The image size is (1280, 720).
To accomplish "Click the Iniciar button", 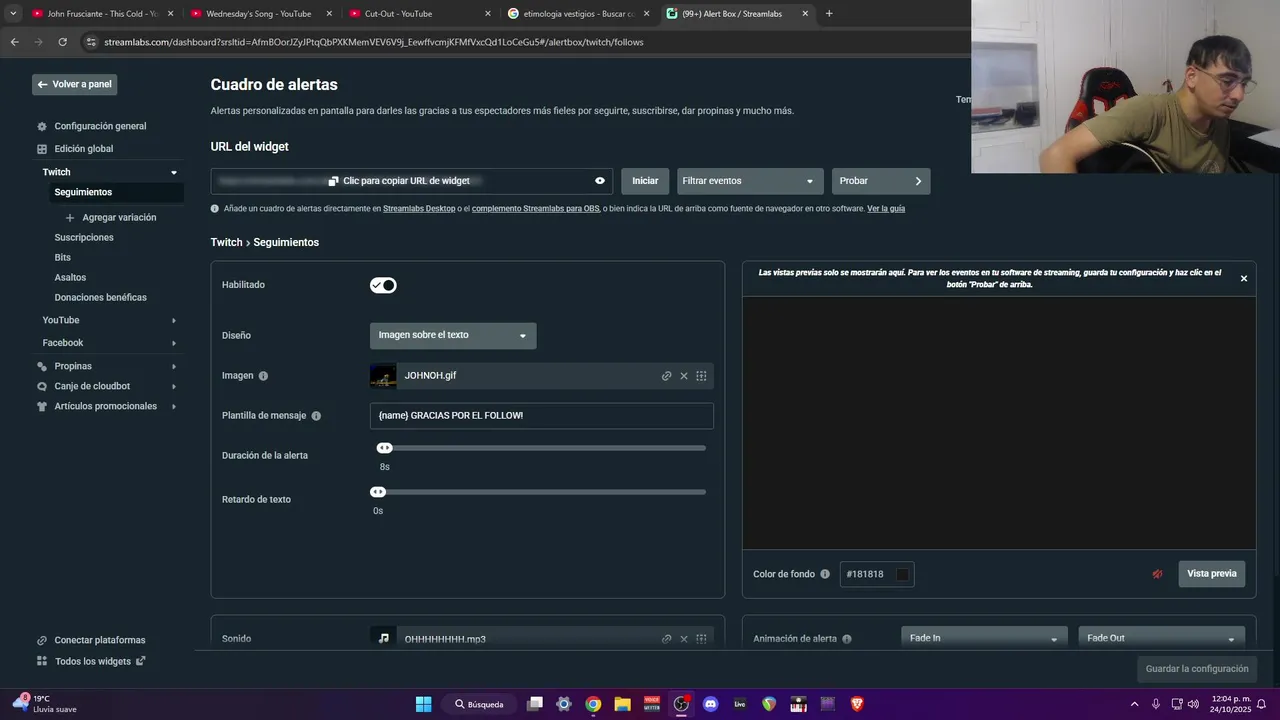I will click(x=645, y=181).
